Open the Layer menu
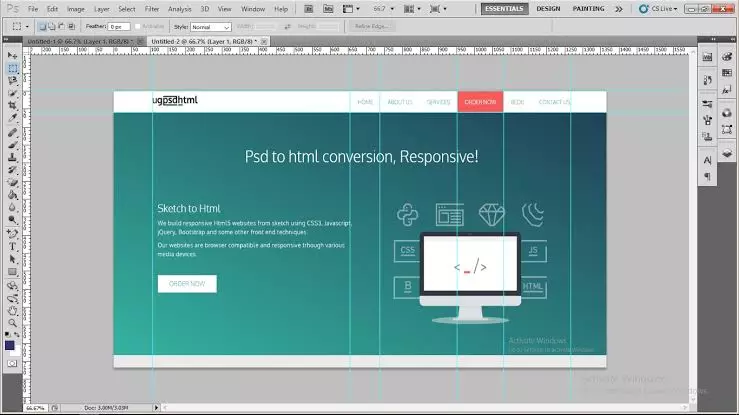 (101, 9)
